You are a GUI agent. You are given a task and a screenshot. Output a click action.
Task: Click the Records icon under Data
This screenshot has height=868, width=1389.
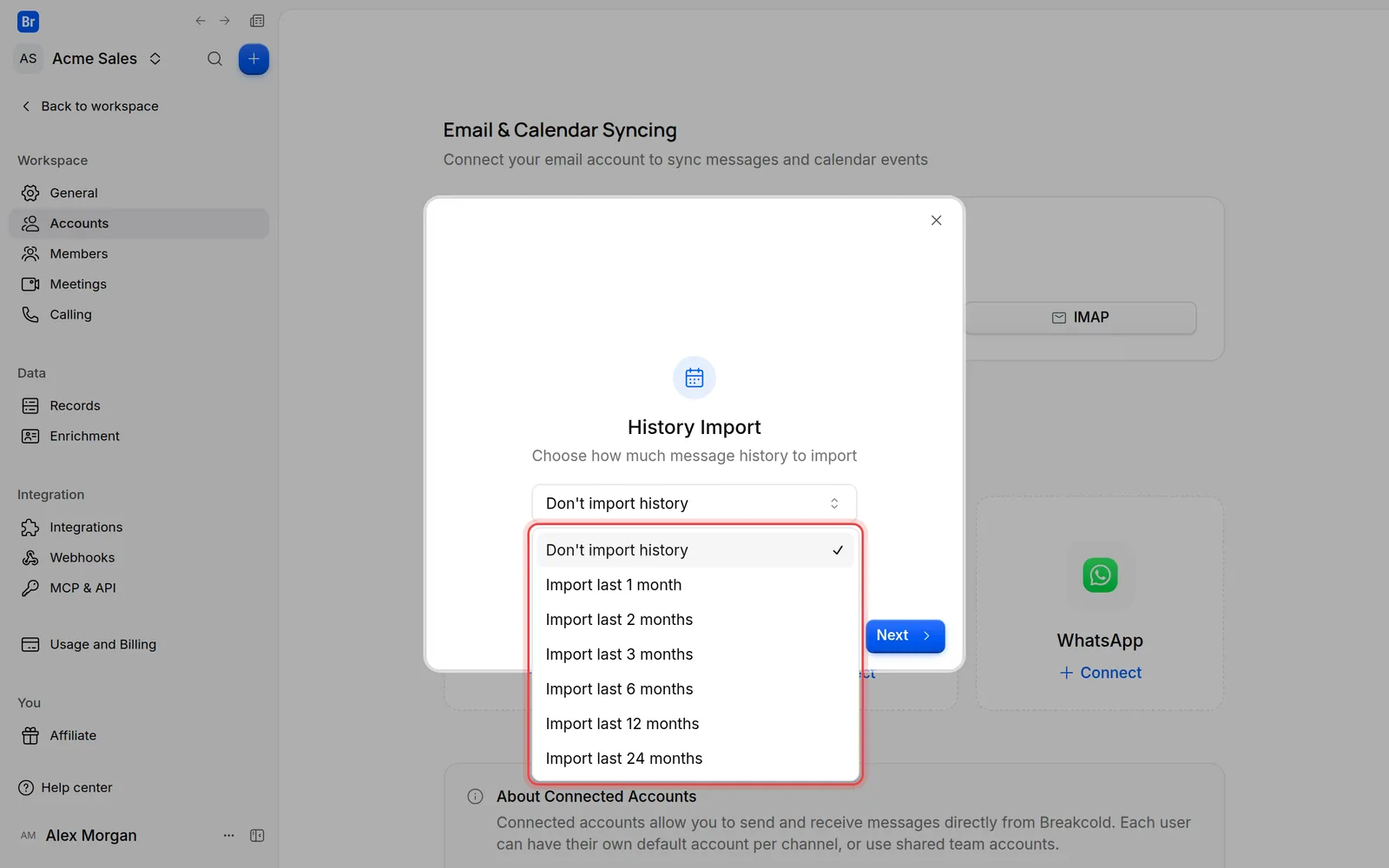(x=30, y=405)
